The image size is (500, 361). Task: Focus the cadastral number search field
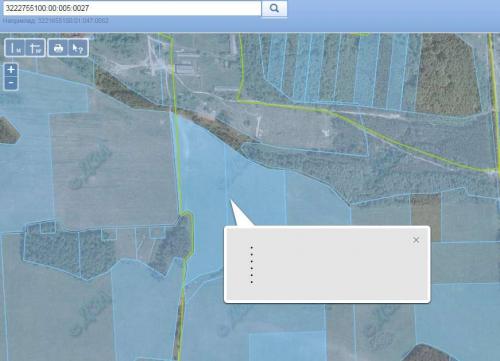pyautogui.click(x=132, y=8)
